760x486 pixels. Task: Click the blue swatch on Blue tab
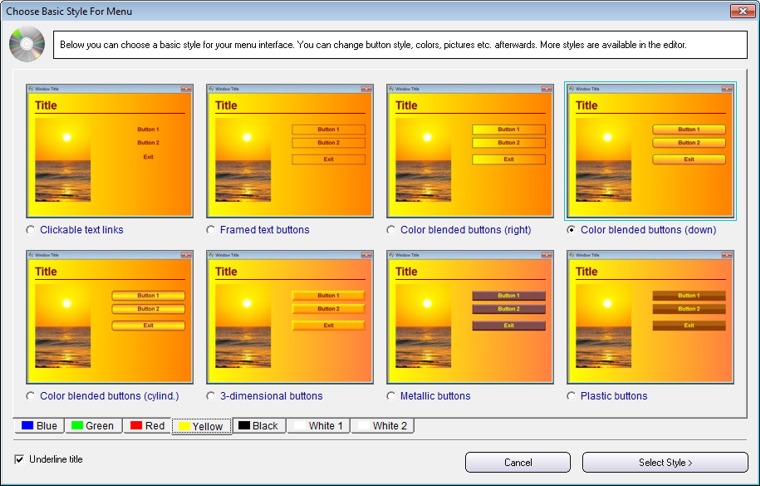coord(27,425)
